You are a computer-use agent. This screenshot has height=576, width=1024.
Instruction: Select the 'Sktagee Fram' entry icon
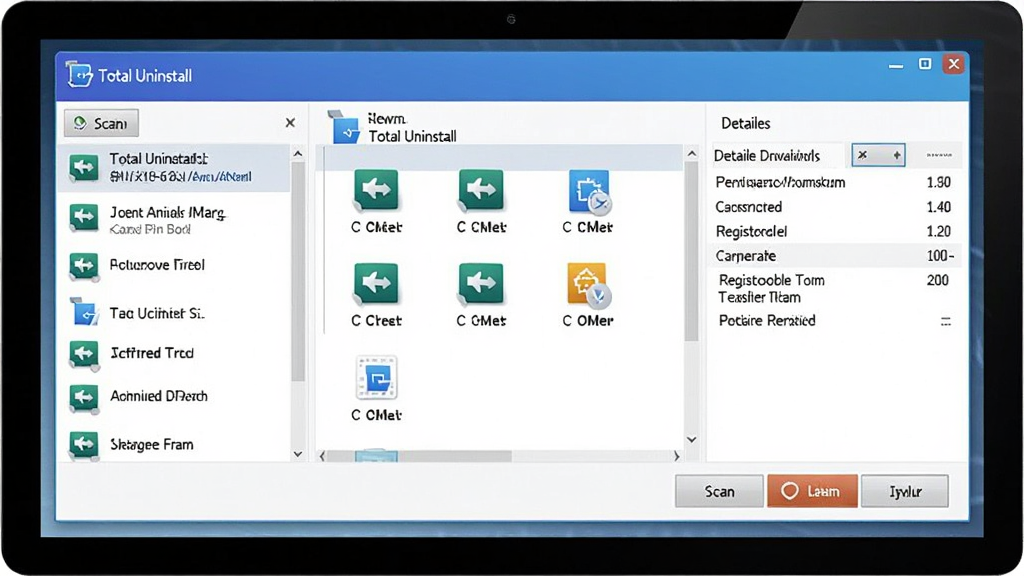pos(84,445)
